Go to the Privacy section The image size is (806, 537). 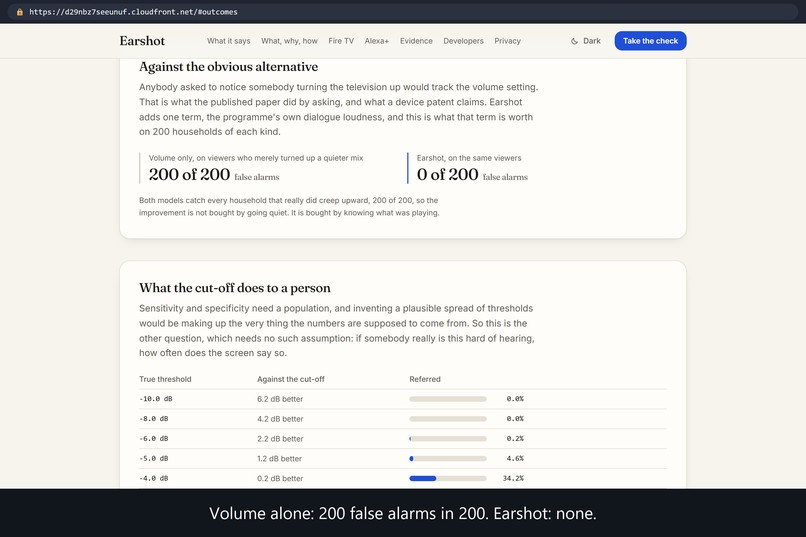click(507, 41)
